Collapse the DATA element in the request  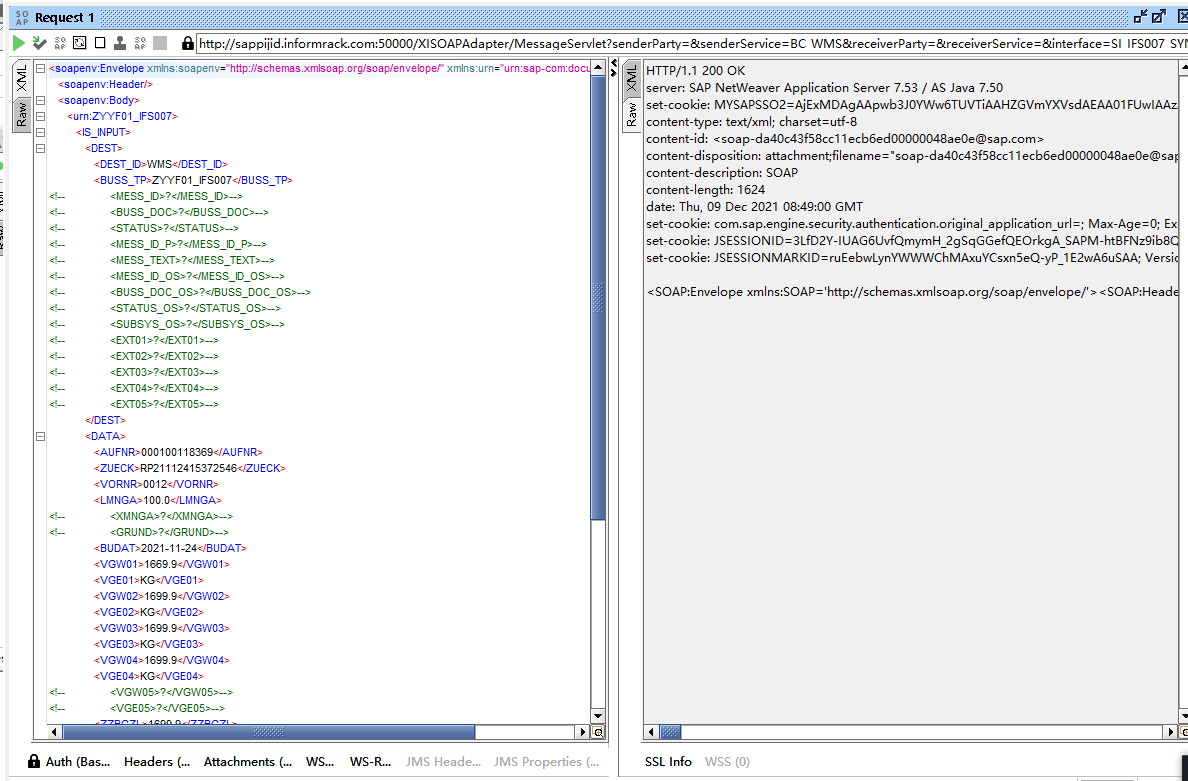(x=39, y=436)
